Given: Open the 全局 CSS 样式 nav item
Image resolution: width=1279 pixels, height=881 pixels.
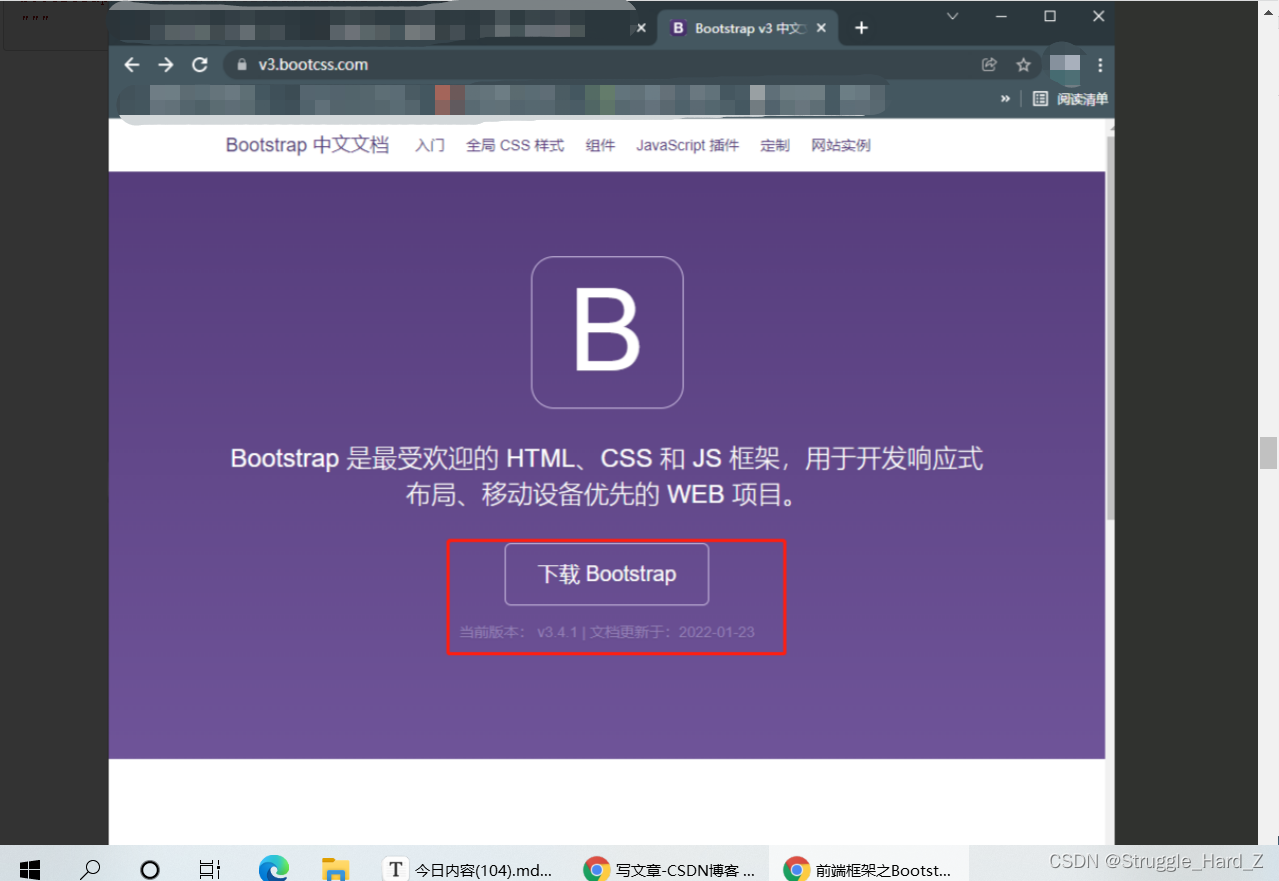Looking at the screenshot, I should (x=515, y=145).
